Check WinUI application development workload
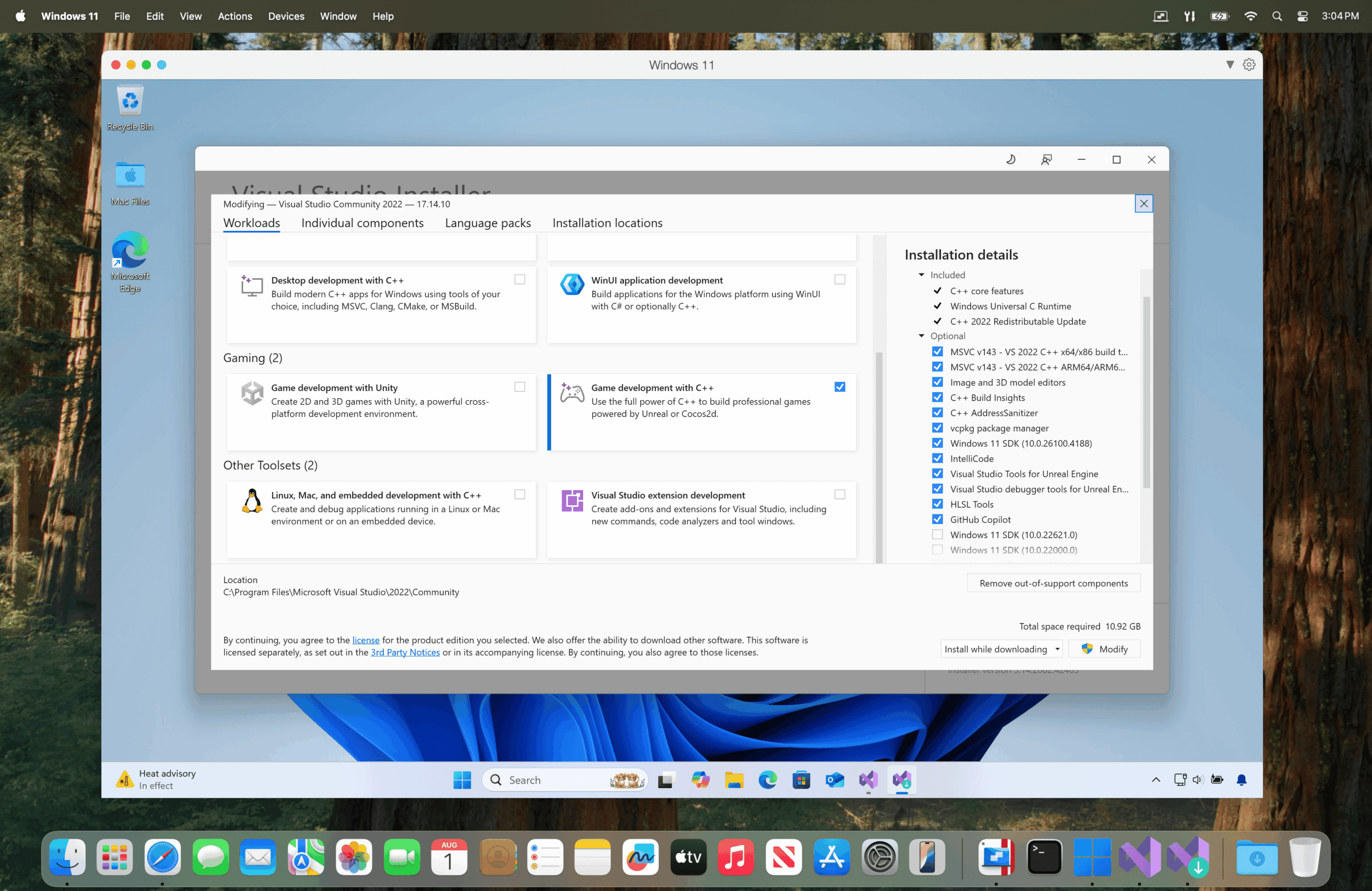The width and height of the screenshot is (1372, 891). 840,280
